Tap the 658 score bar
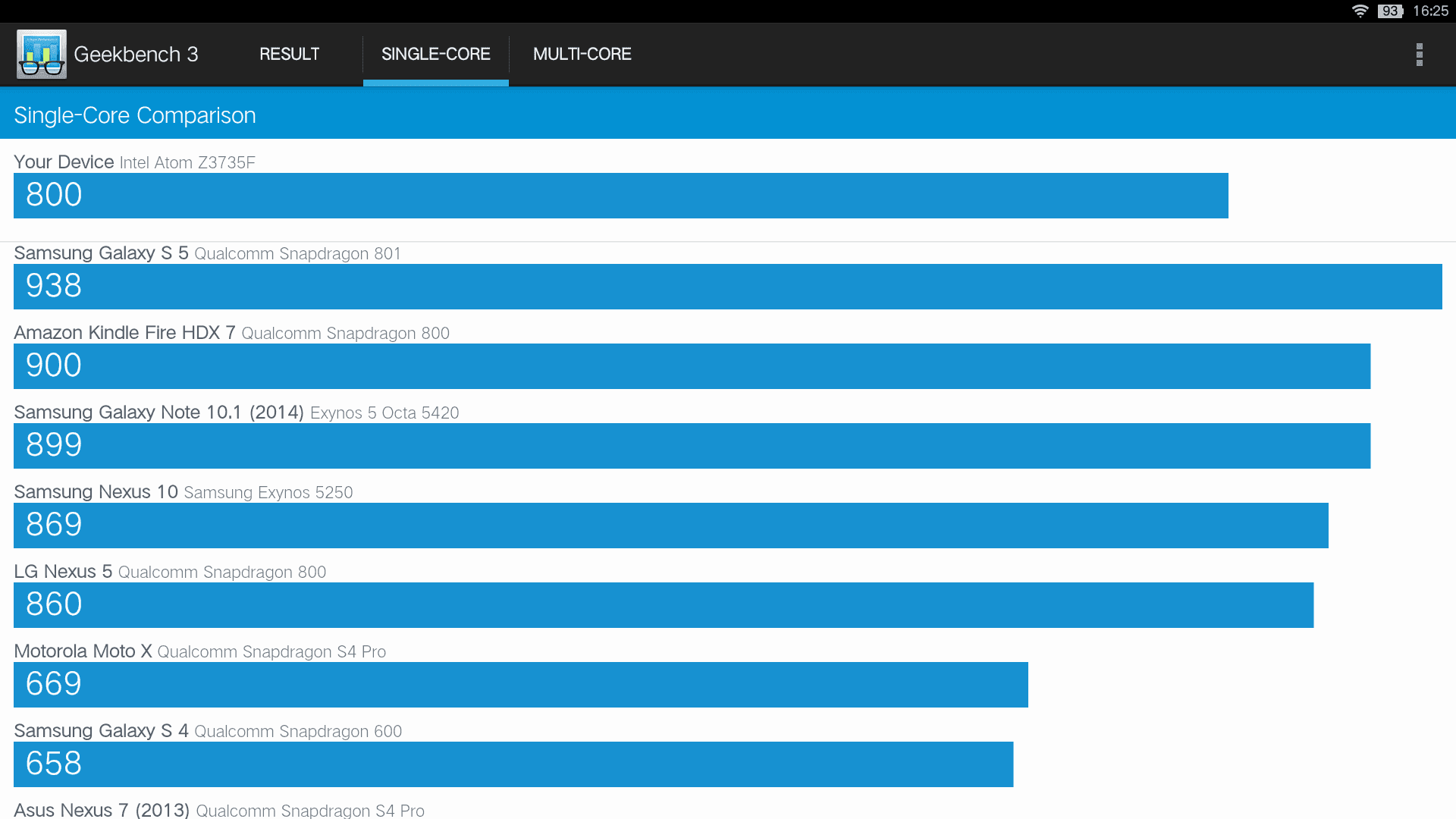The height and width of the screenshot is (819, 1456). pos(513,764)
